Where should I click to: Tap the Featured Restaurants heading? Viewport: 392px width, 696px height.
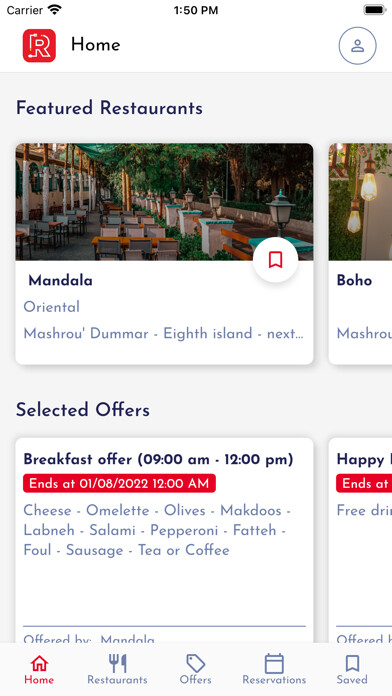click(x=109, y=108)
